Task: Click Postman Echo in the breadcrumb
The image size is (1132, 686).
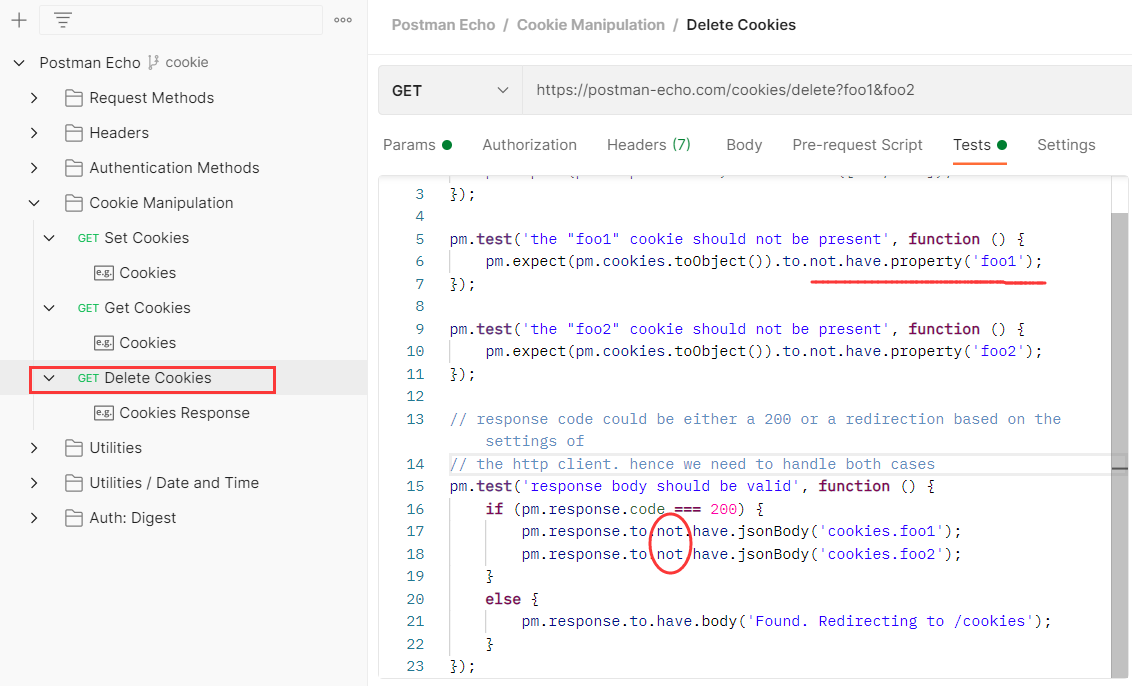Action: click(x=443, y=25)
